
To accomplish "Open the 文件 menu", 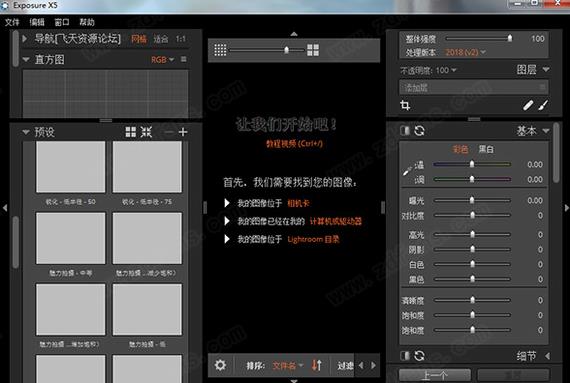I will 12,23.
